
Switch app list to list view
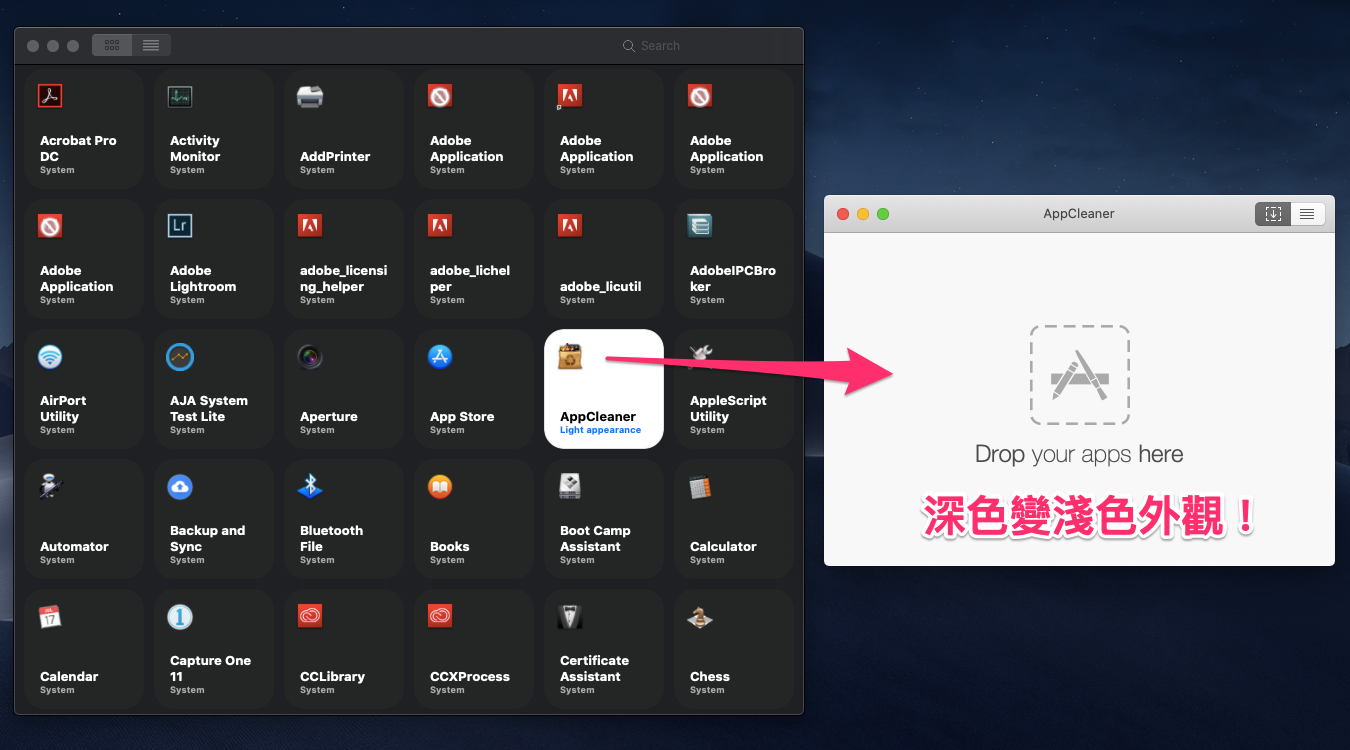click(x=151, y=45)
